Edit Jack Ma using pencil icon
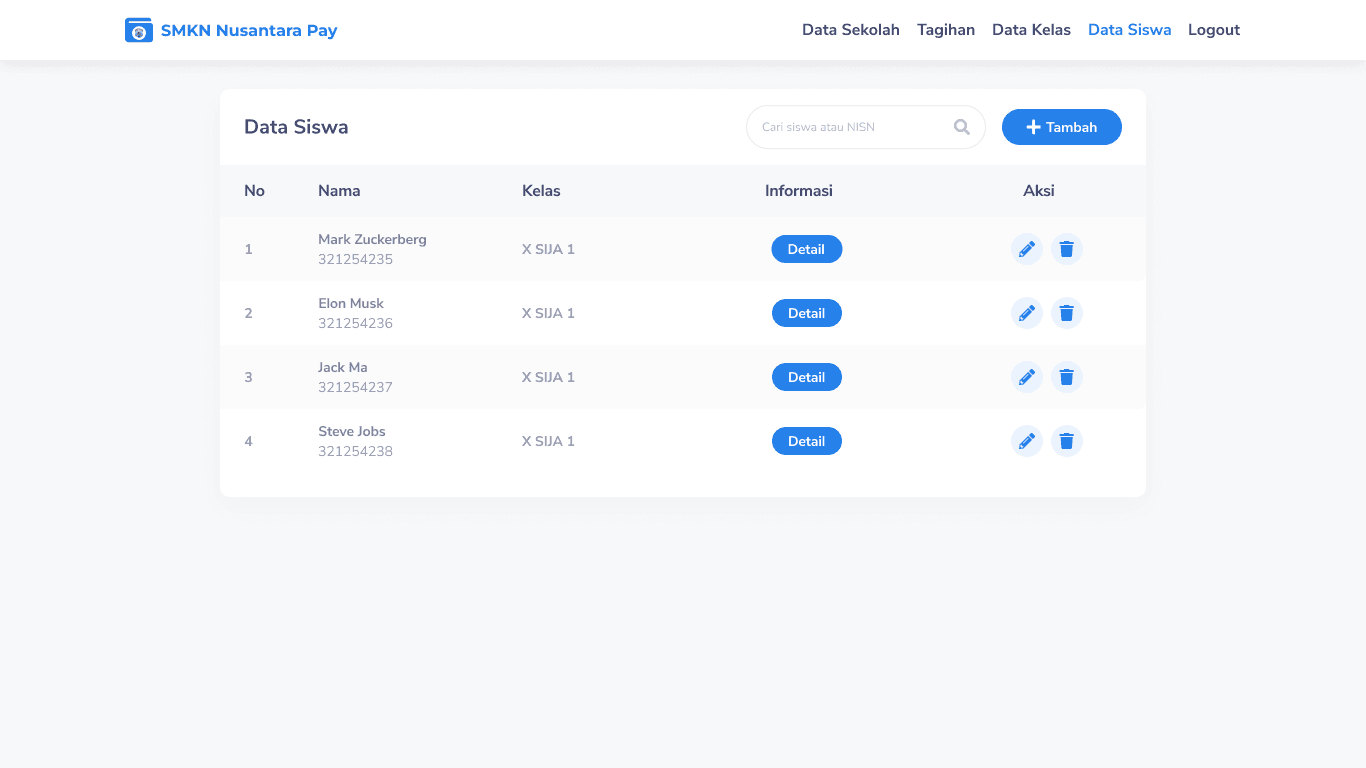This screenshot has height=768, width=1366. coord(1027,377)
